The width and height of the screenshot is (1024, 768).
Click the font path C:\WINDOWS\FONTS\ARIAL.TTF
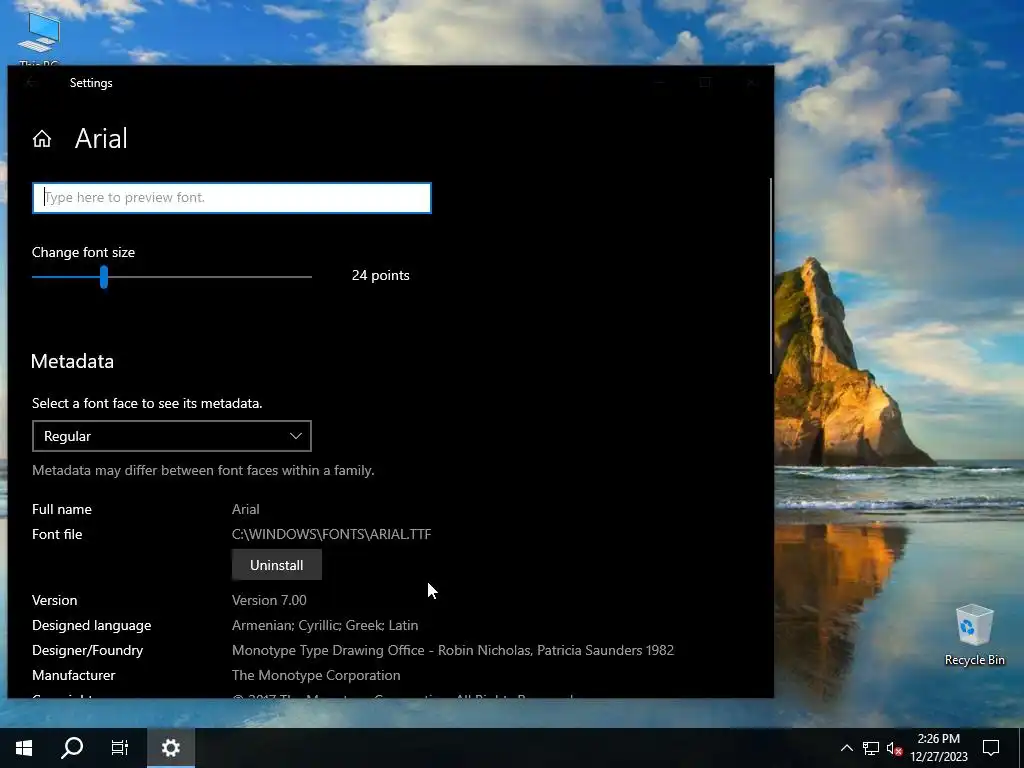click(x=331, y=534)
